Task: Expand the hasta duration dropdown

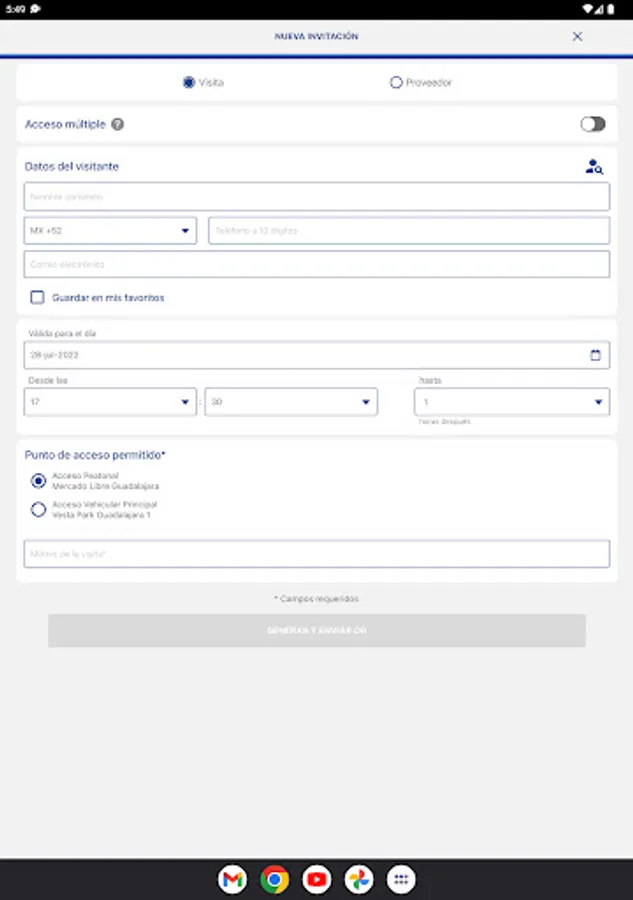Action: tap(511, 402)
